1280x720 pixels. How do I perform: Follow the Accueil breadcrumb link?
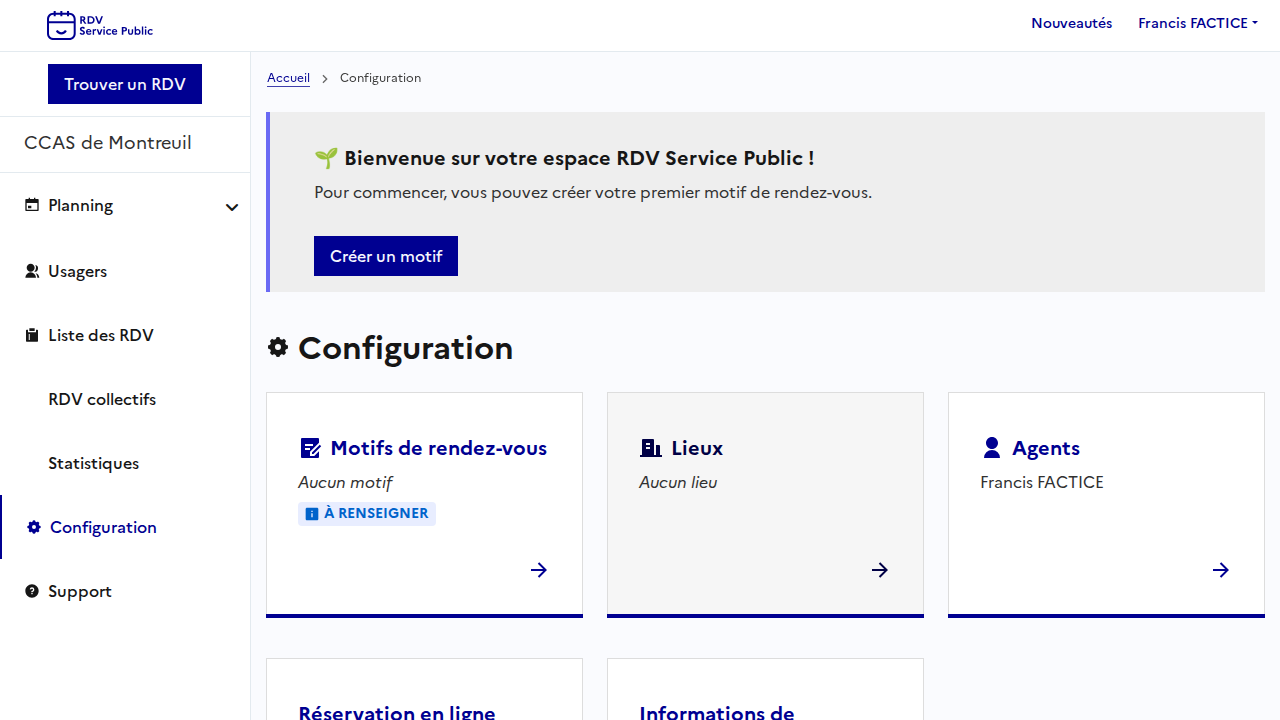[x=288, y=78]
